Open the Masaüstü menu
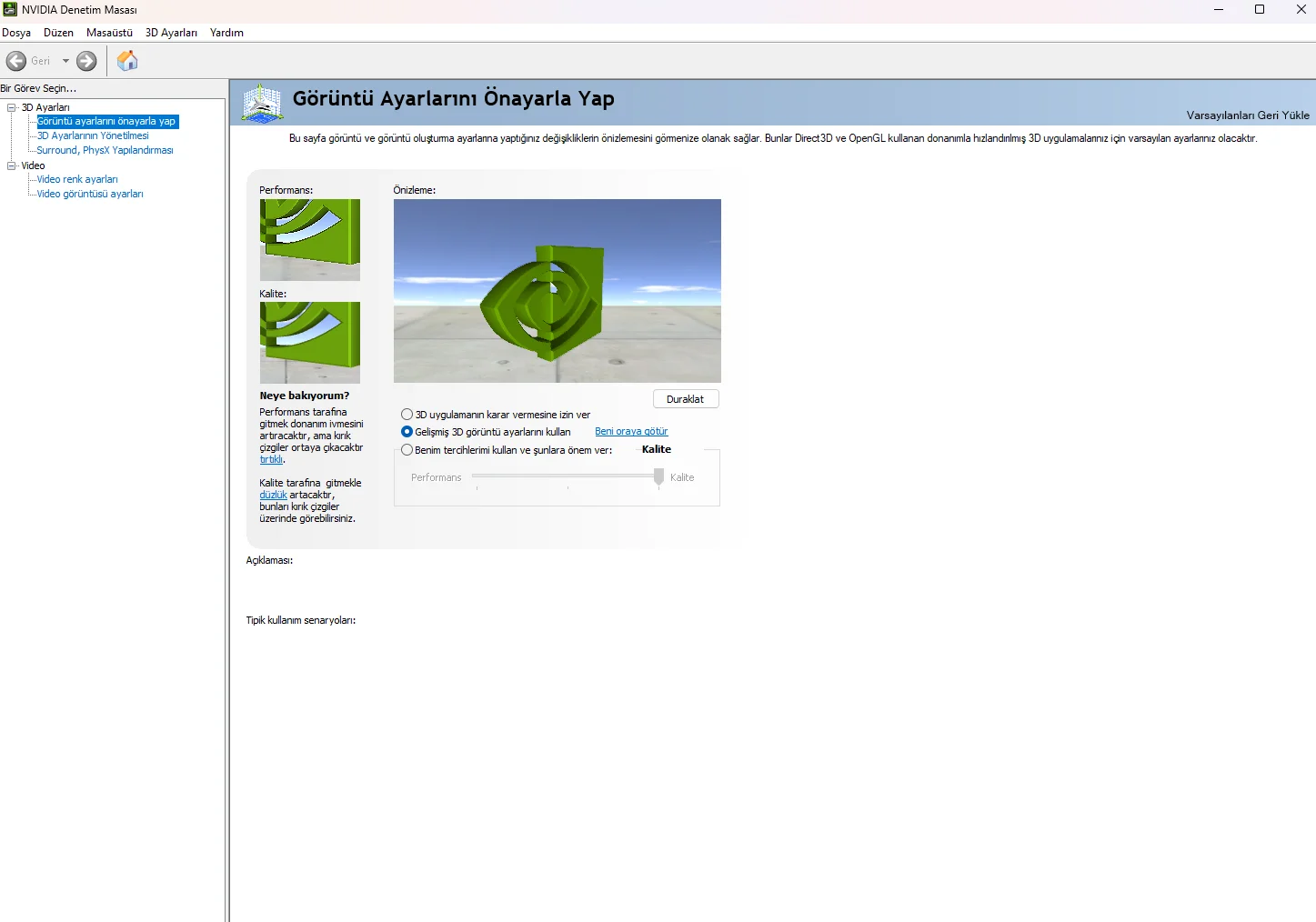 click(109, 33)
